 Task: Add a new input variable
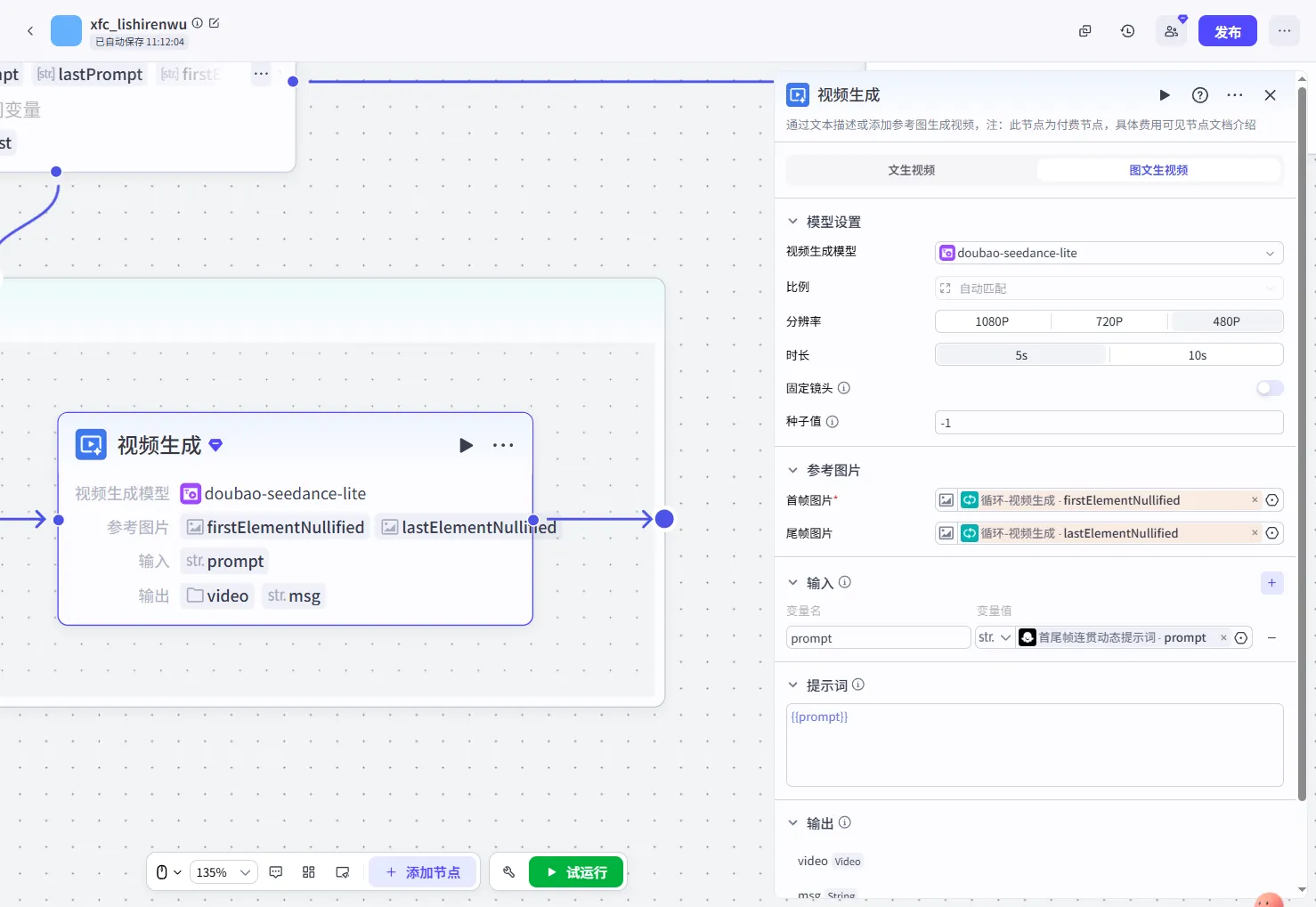[1272, 583]
